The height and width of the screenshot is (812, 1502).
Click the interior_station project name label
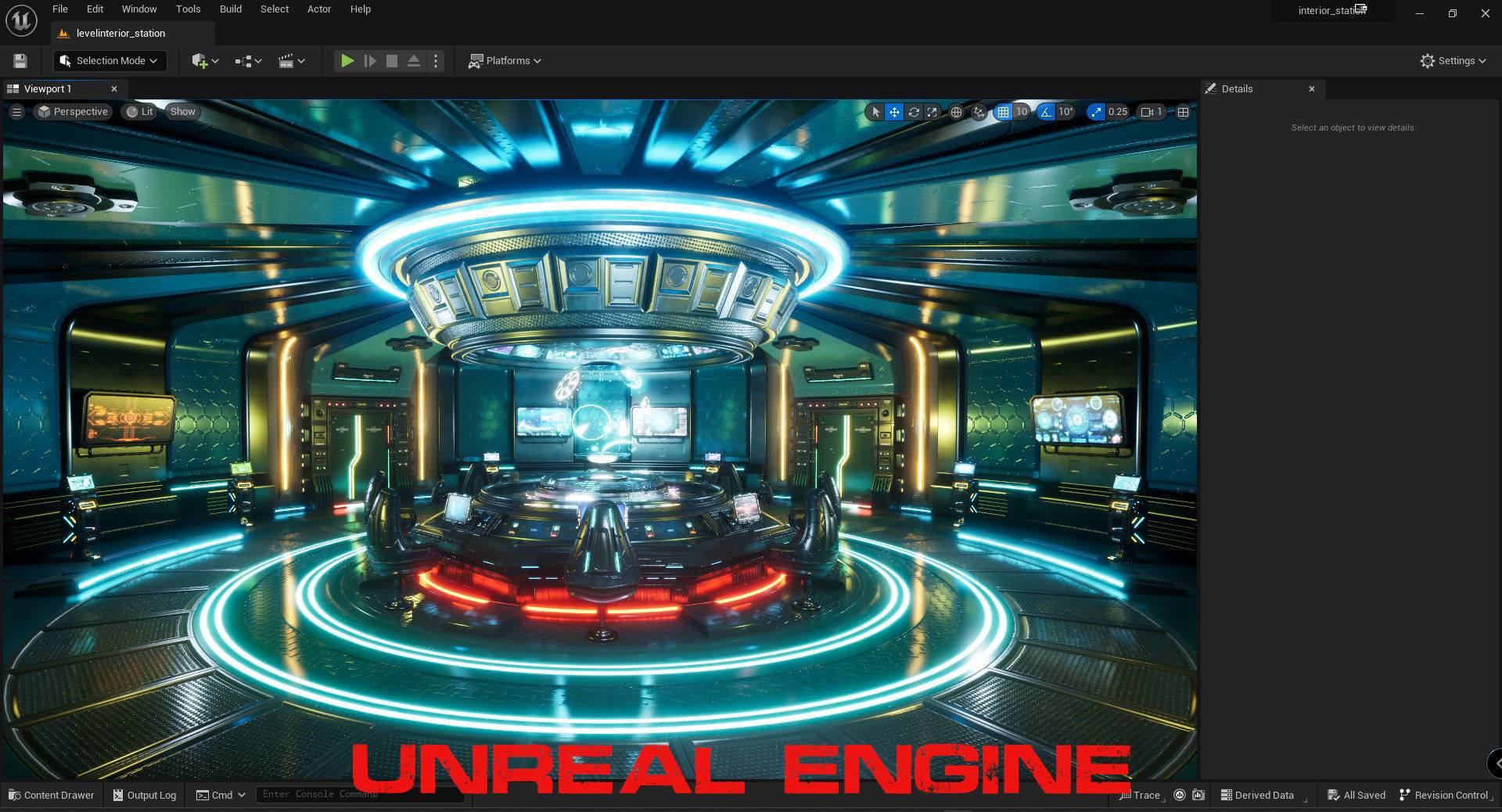1332,10
